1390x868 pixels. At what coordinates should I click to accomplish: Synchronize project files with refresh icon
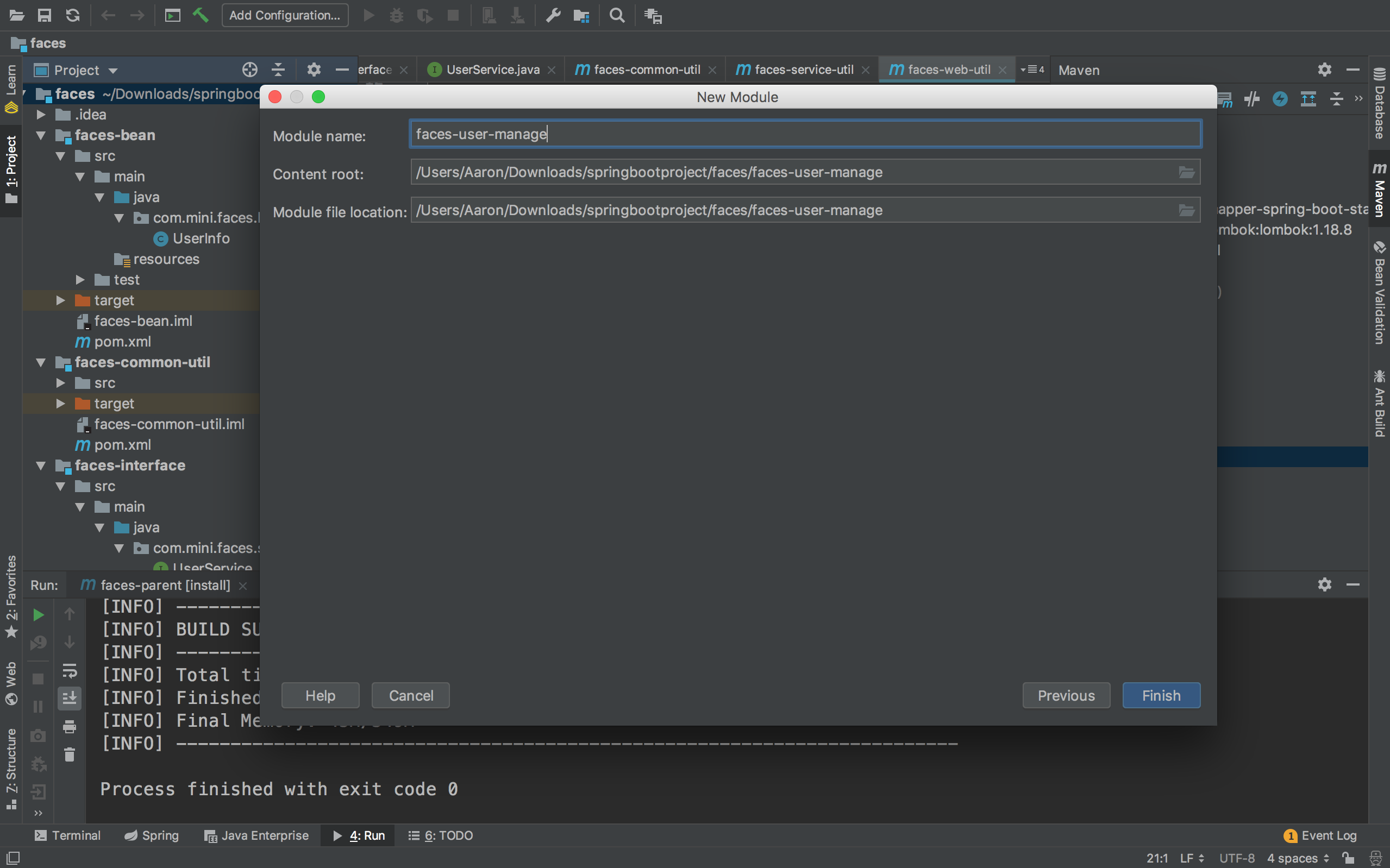tap(73, 16)
